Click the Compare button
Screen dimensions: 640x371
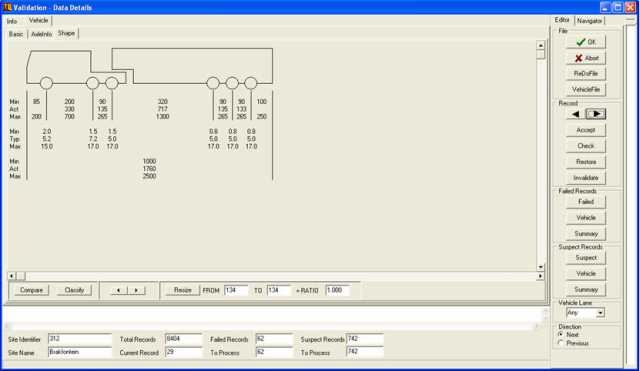click(31, 290)
